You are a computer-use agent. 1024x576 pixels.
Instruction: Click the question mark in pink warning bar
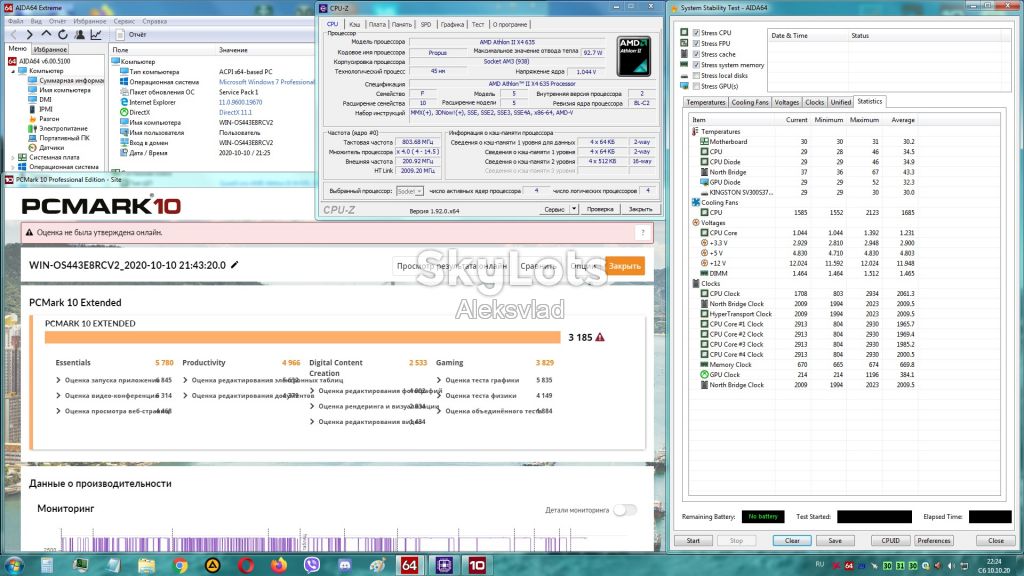click(x=643, y=232)
